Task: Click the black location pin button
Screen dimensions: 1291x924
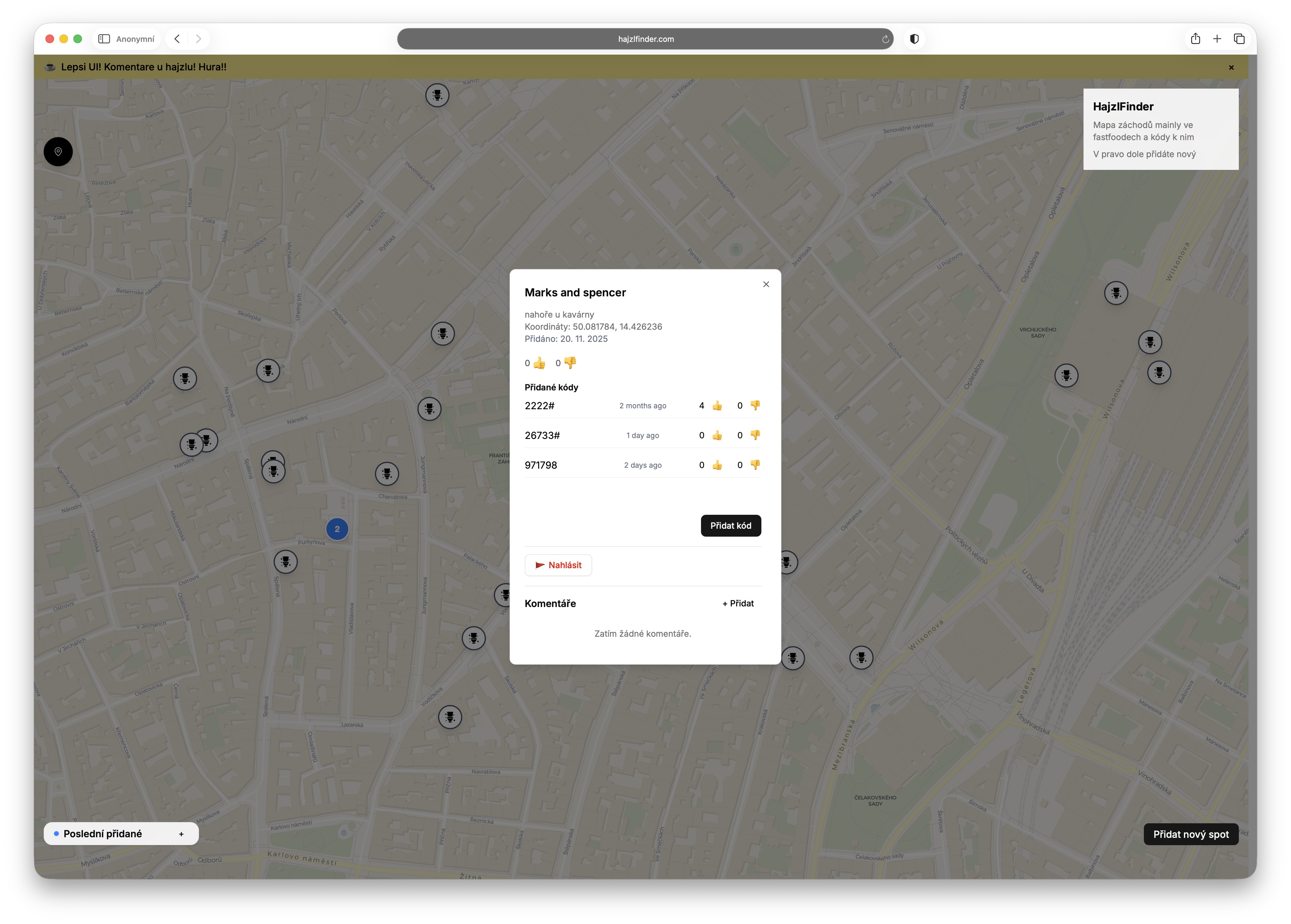Action: tap(58, 151)
